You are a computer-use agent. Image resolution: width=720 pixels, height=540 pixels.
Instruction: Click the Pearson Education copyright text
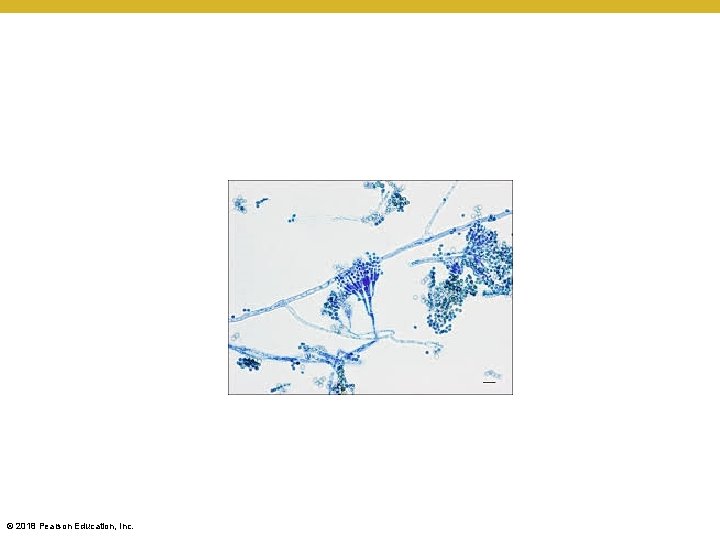pyautogui.click(x=70, y=526)
